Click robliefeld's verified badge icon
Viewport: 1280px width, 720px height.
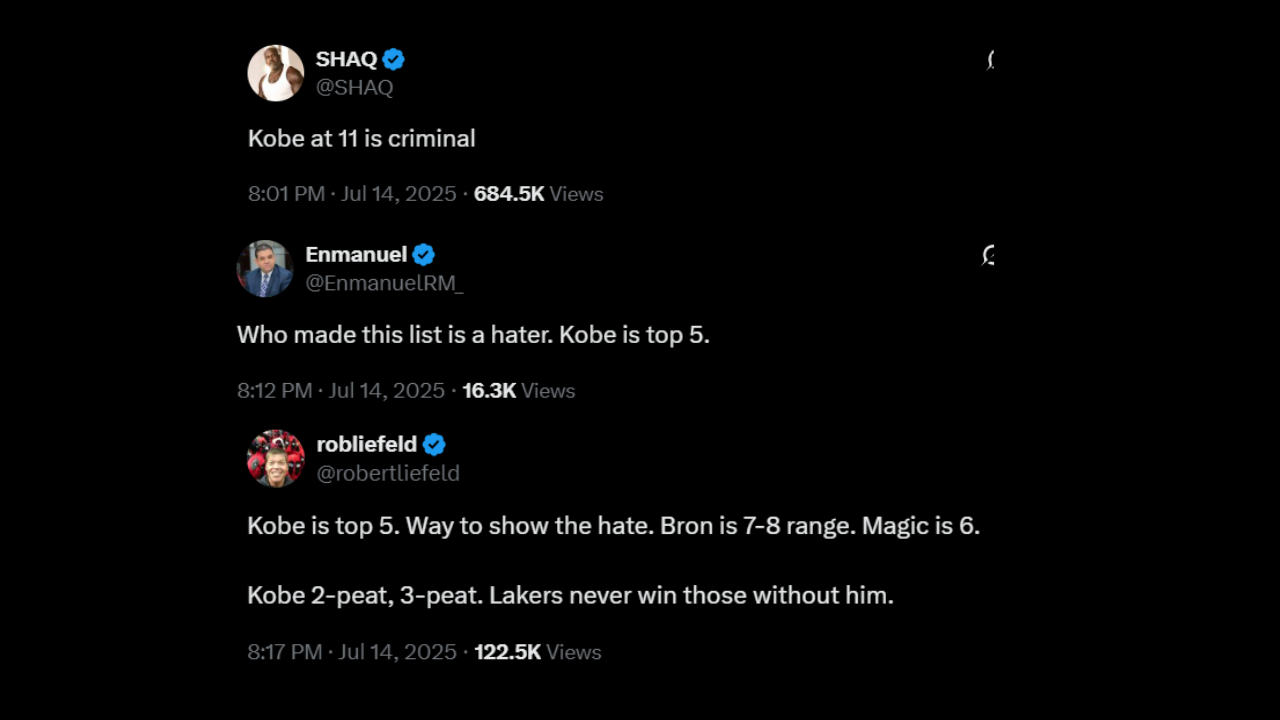tap(434, 444)
